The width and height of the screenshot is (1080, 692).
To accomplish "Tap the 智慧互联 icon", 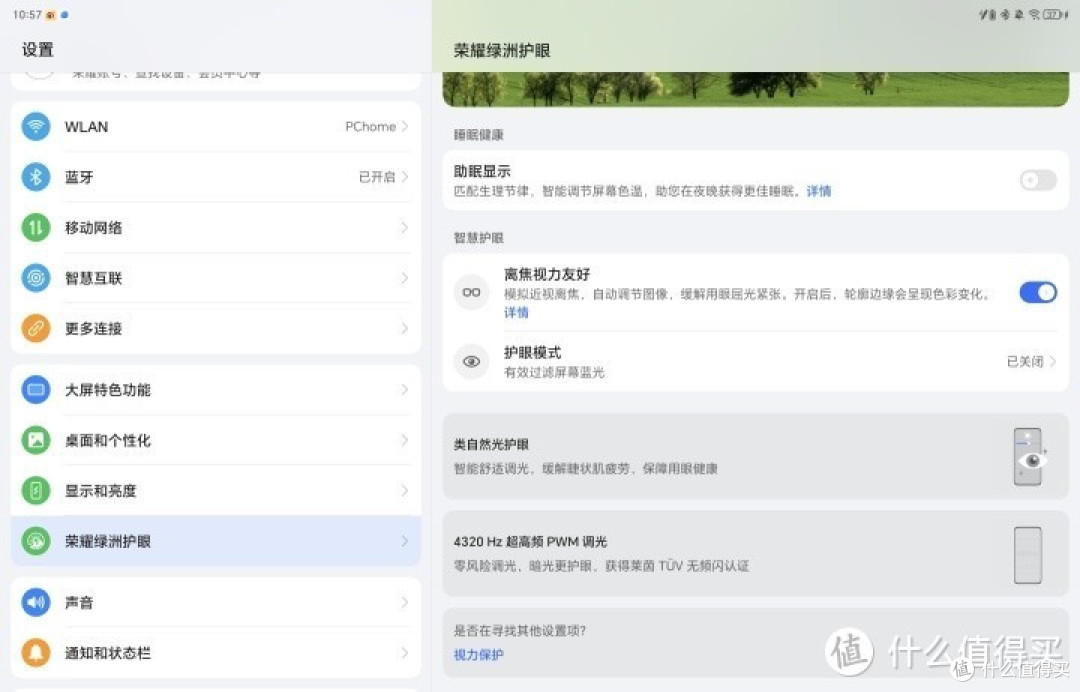I will coord(36,278).
